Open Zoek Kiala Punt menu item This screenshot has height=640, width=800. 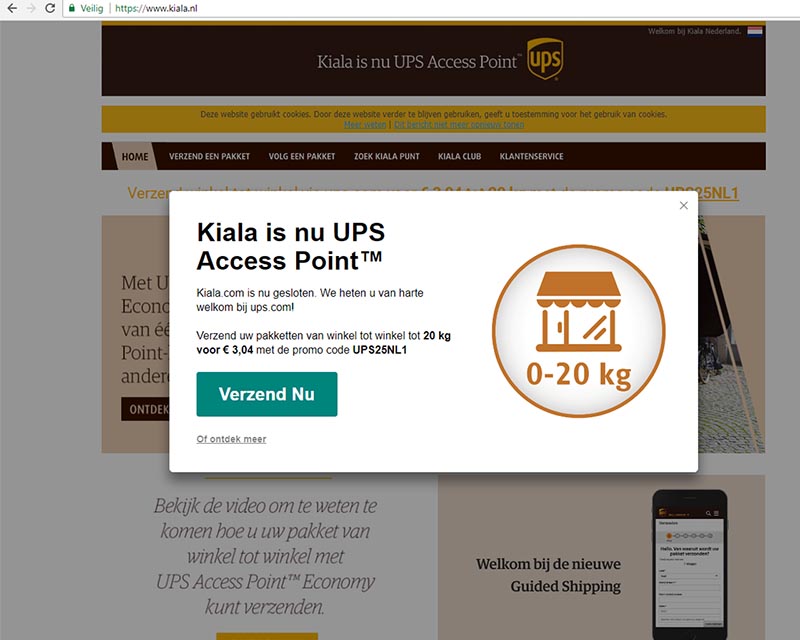click(x=387, y=157)
